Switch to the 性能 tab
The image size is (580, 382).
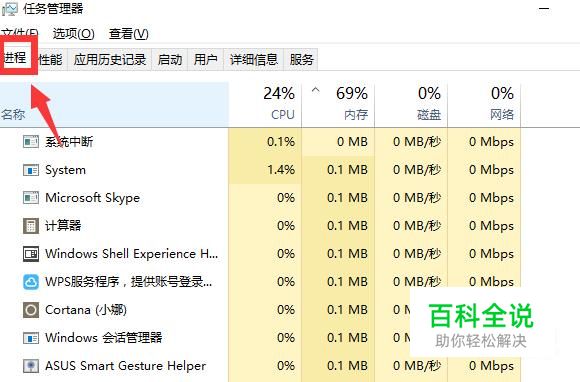pos(51,59)
